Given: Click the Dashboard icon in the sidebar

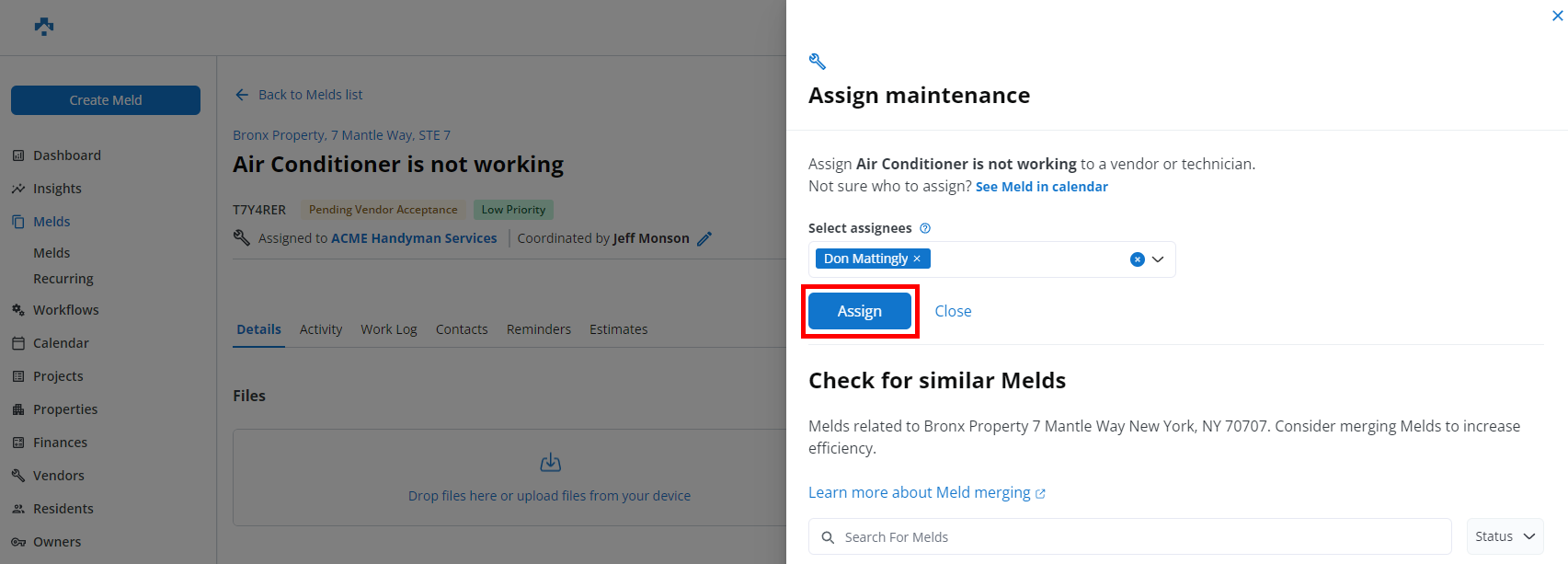Looking at the screenshot, I should (18, 155).
